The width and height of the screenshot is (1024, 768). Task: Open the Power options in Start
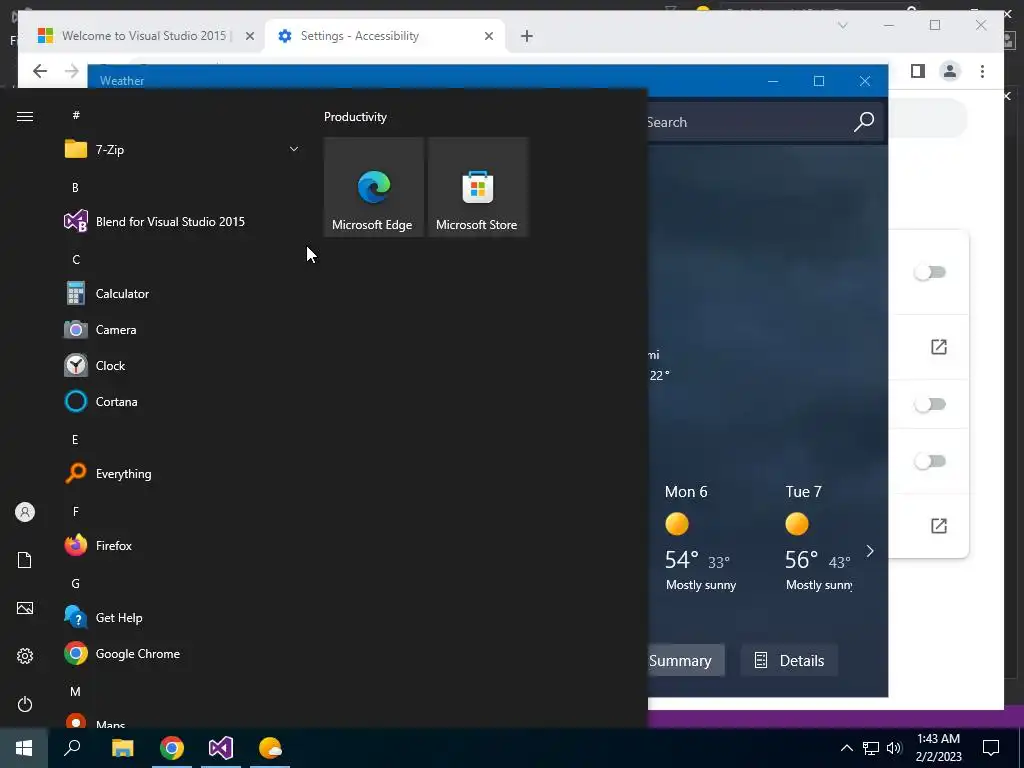[x=25, y=704]
